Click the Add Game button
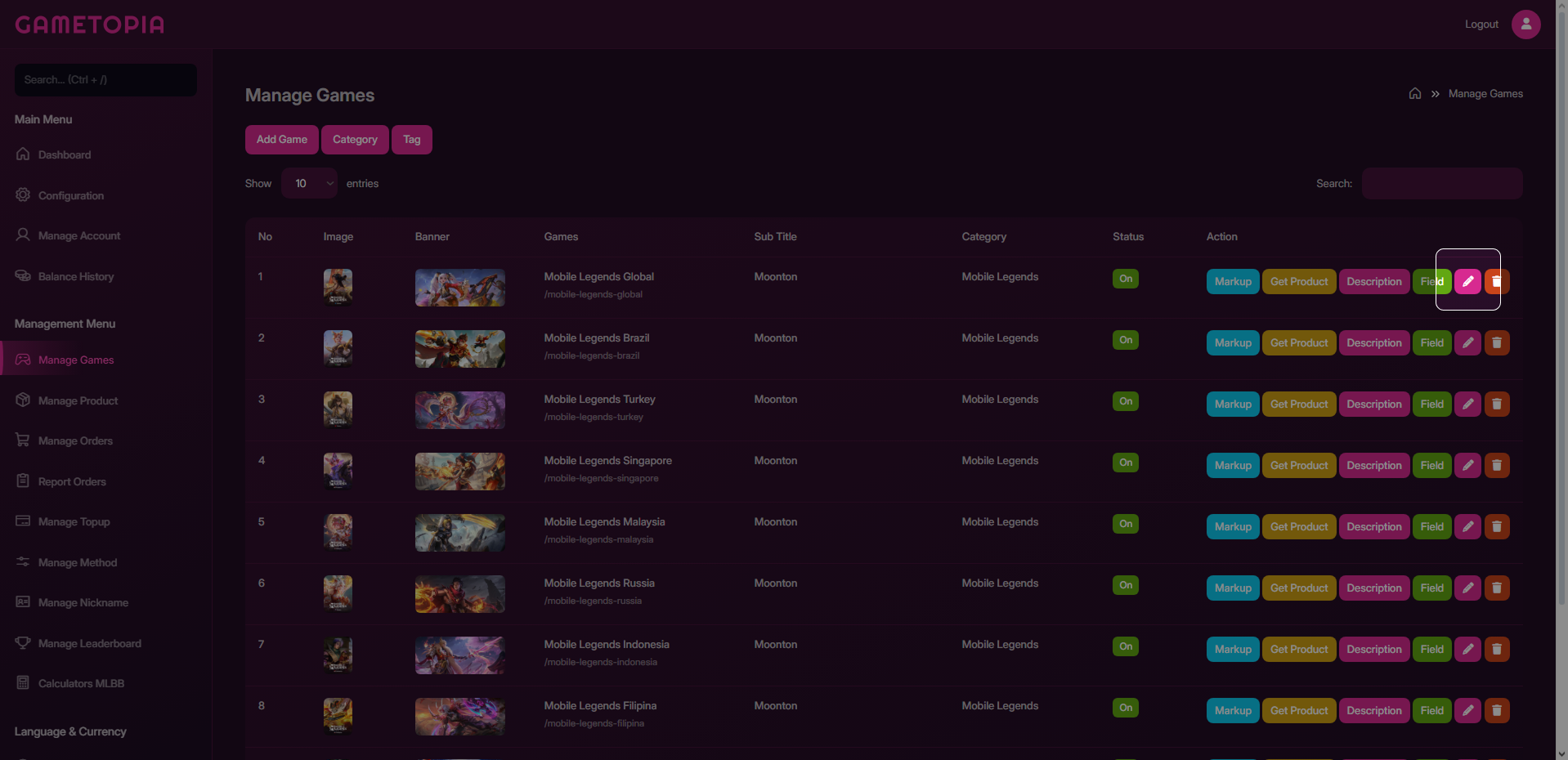The width and height of the screenshot is (1568, 760). point(282,140)
